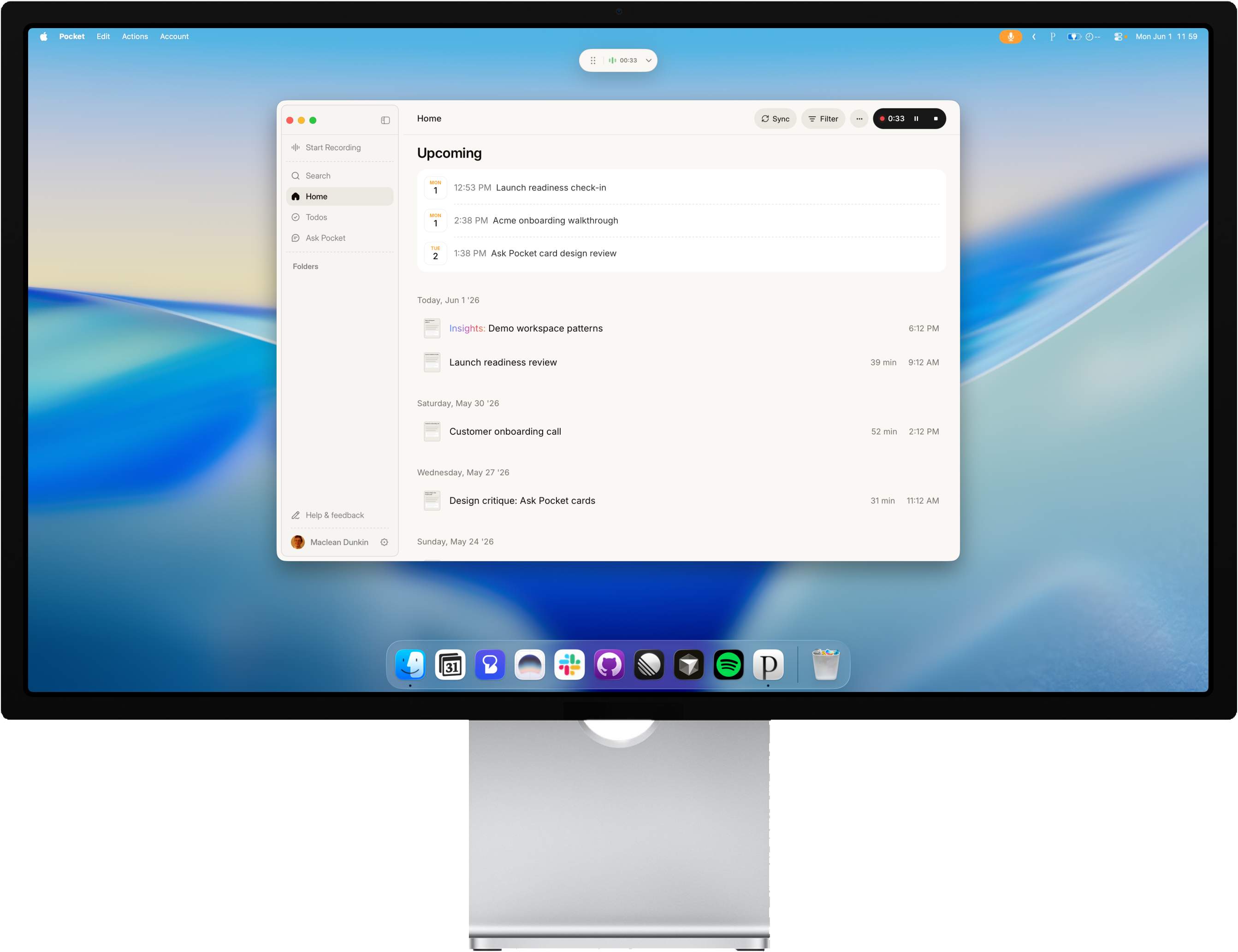Open the Account menu
Screen dimensions: 1238x952
[174, 36]
